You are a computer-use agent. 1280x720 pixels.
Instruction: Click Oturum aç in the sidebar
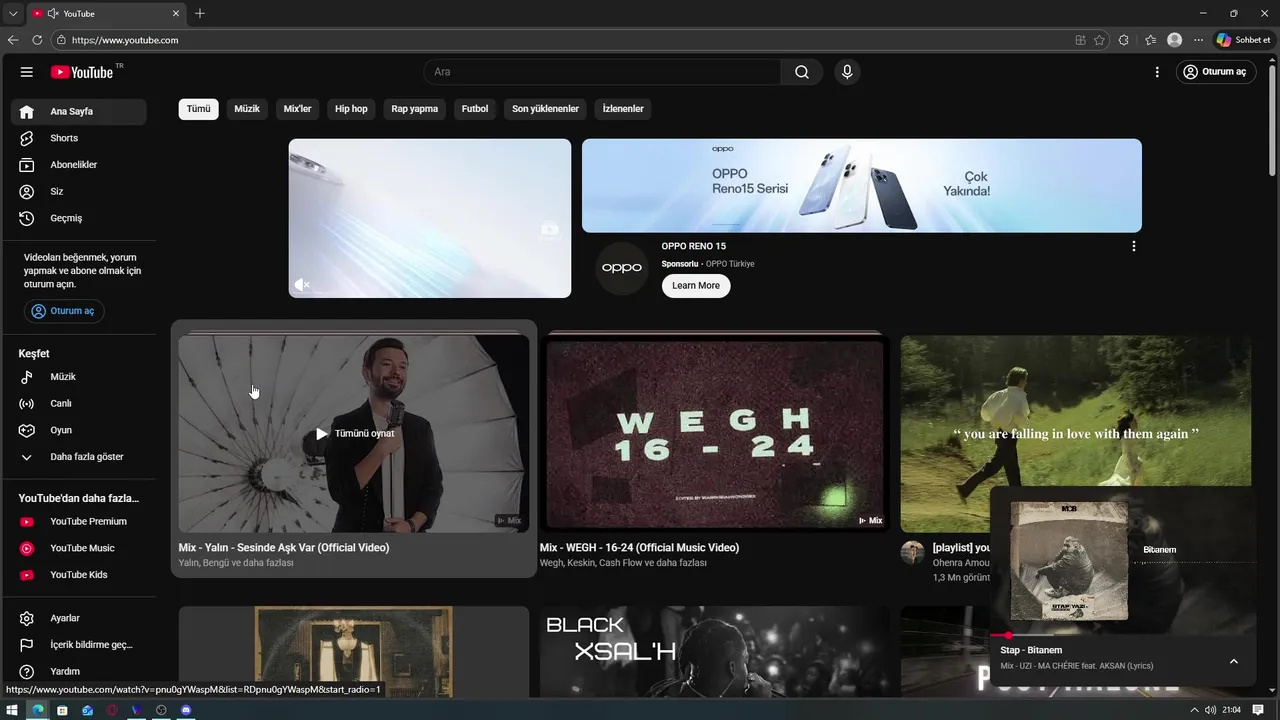click(64, 311)
